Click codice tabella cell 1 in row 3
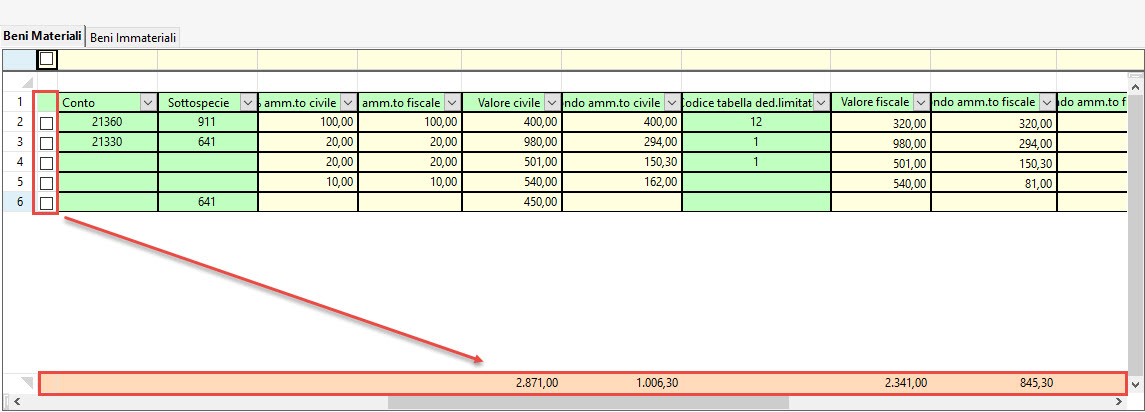Viewport: 1145px width, 412px height. (756, 142)
